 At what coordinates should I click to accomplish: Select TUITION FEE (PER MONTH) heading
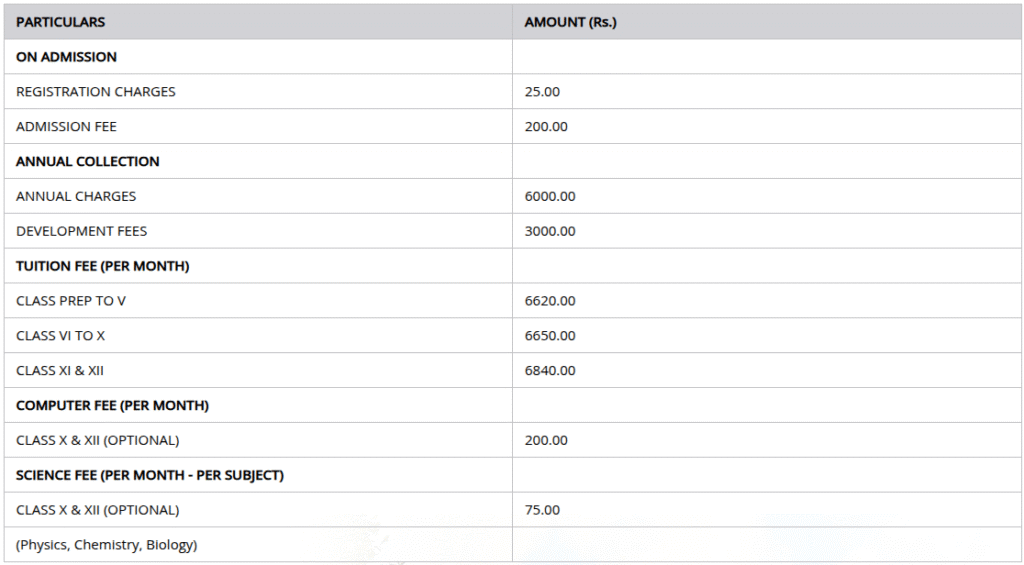point(102,266)
